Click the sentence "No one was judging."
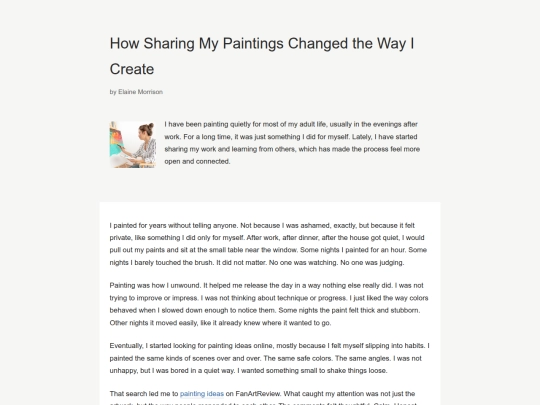540x405 pixels. click(x=372, y=262)
